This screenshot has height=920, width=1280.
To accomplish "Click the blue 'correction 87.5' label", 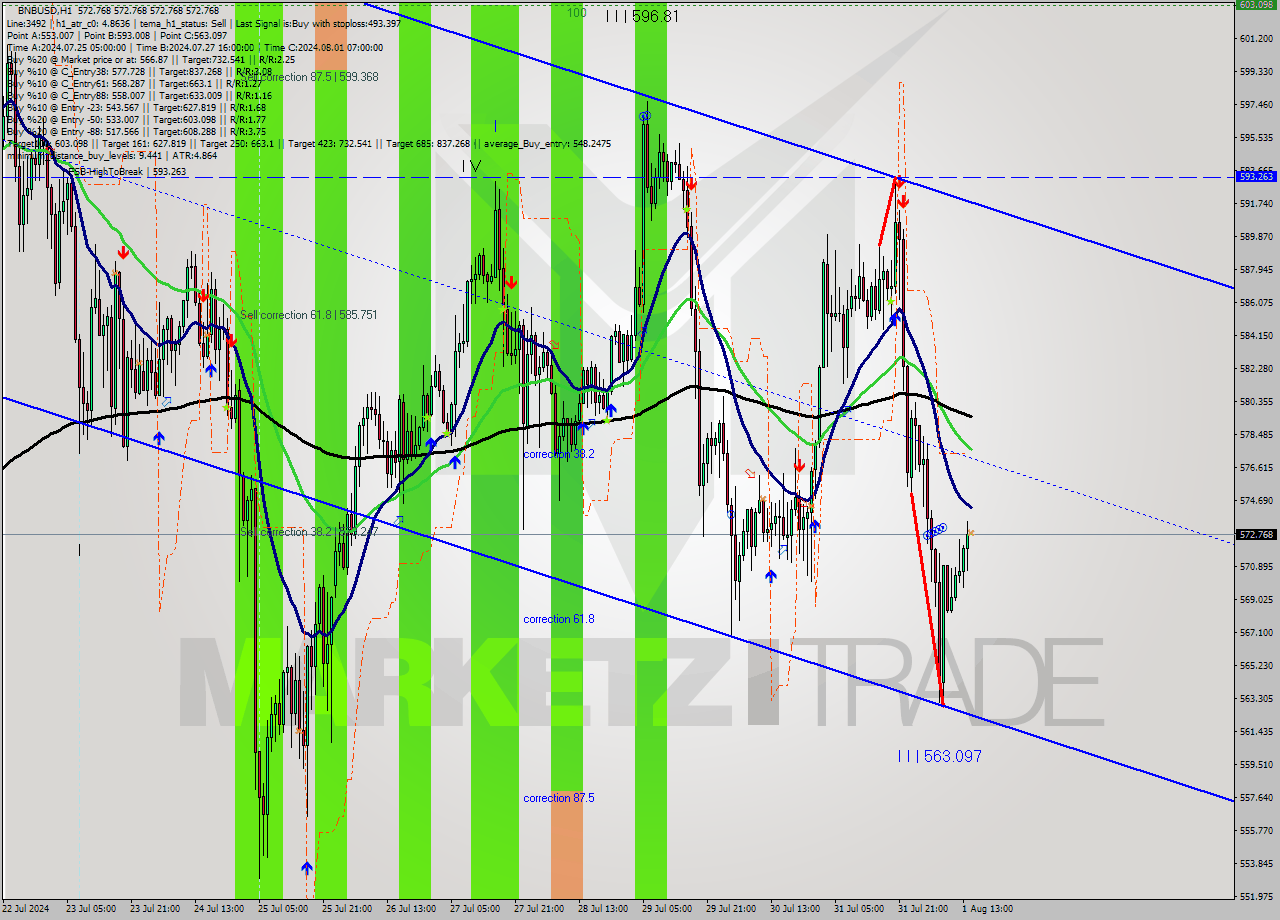I will 559,798.
